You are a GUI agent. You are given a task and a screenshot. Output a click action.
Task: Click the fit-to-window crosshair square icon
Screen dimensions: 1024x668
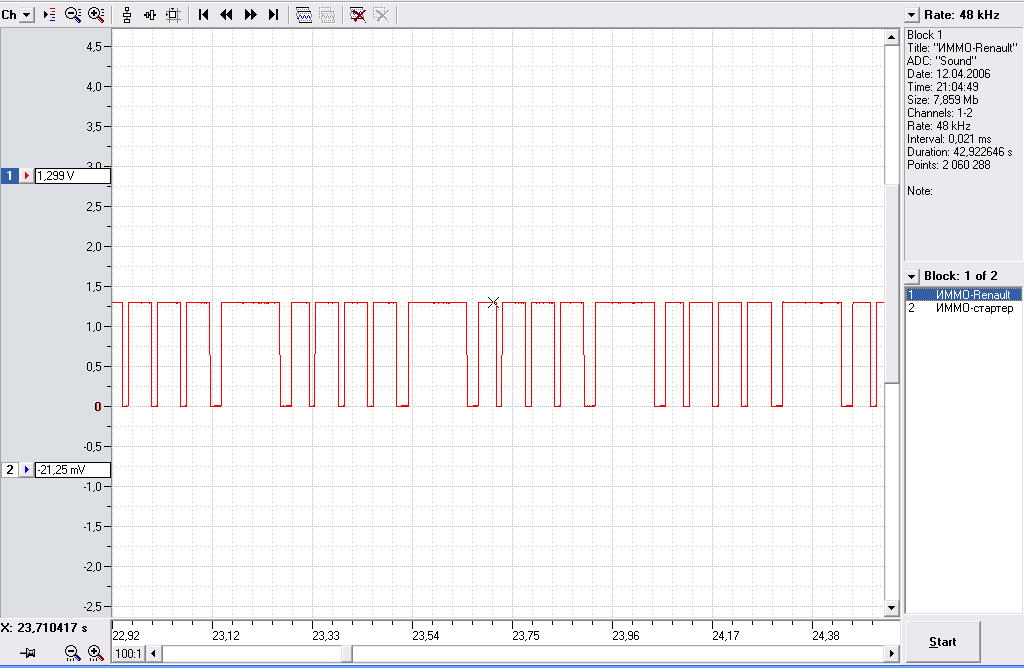(173, 14)
